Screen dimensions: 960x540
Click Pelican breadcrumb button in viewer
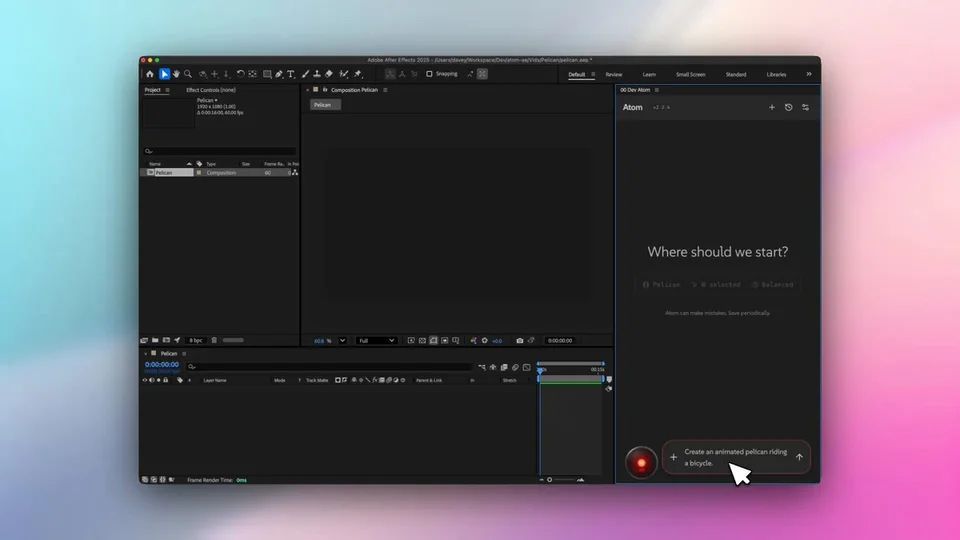tap(325, 105)
